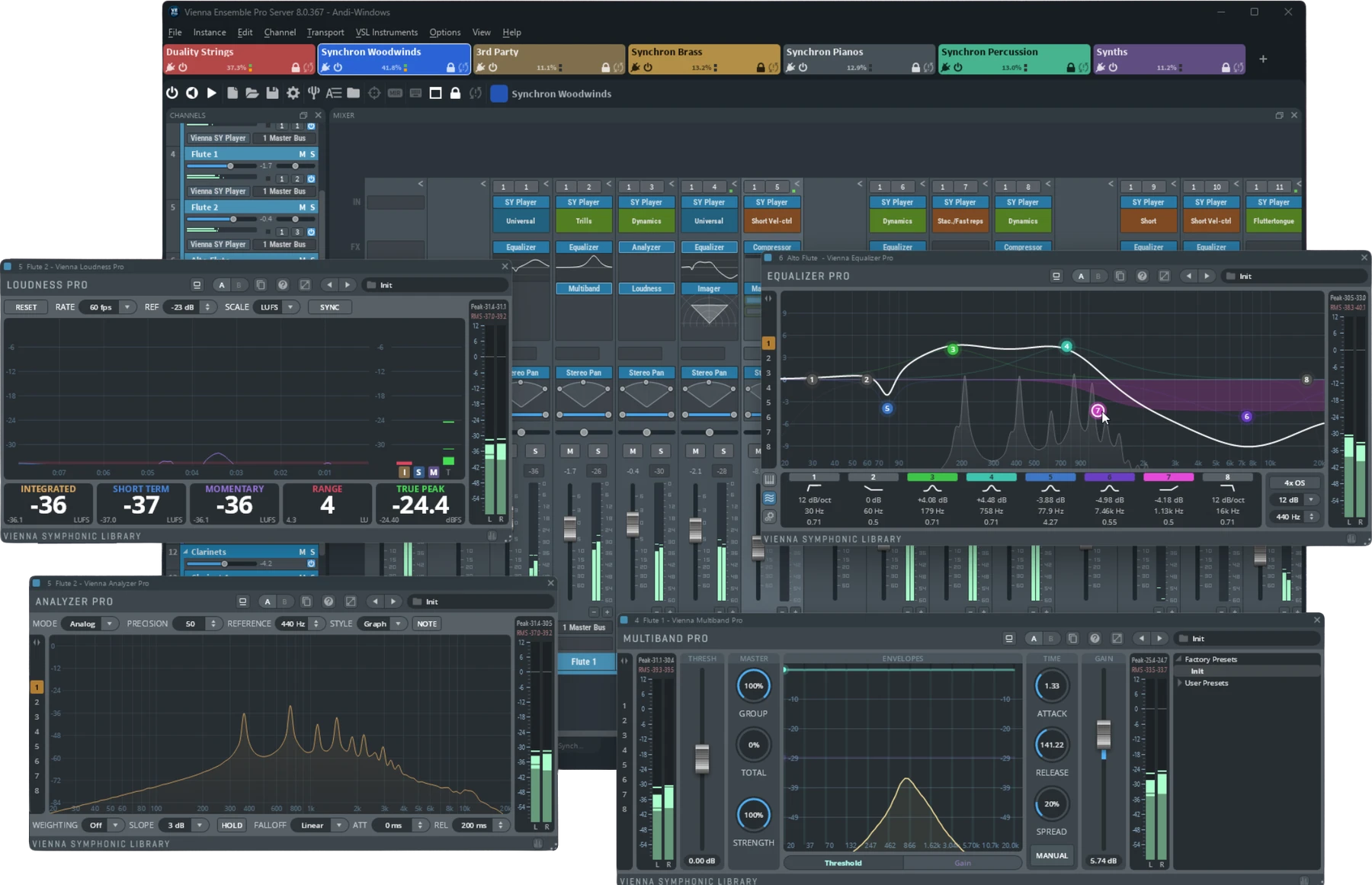Click the power icon in main toolbar
Viewport: 1372px width, 885px height.
click(x=172, y=93)
